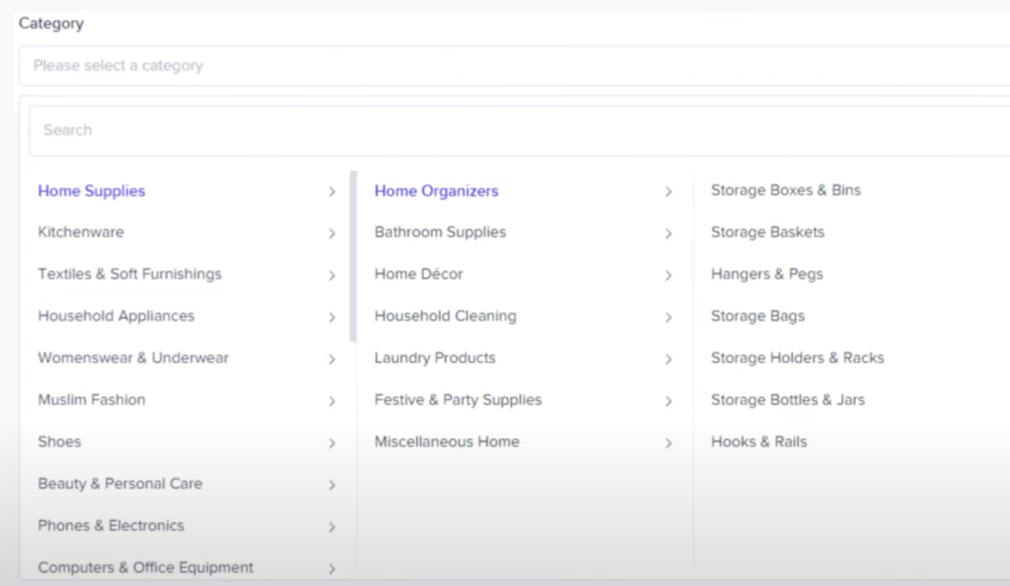The width and height of the screenshot is (1010, 586).
Task: Focus the category Search input box
Action: pyautogui.click(x=519, y=131)
